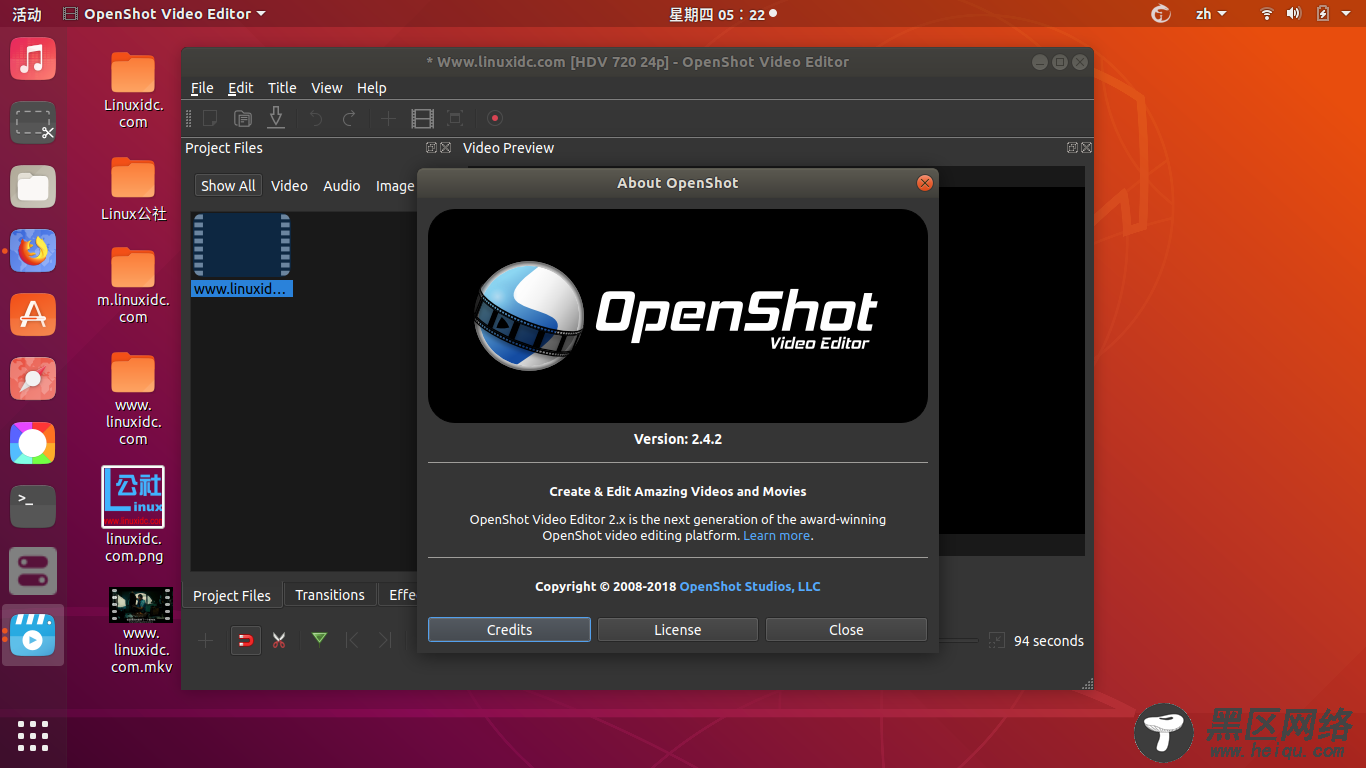Image resolution: width=1366 pixels, height=768 pixels.
Task: Switch to the Transitions tab
Action: [x=330, y=594]
